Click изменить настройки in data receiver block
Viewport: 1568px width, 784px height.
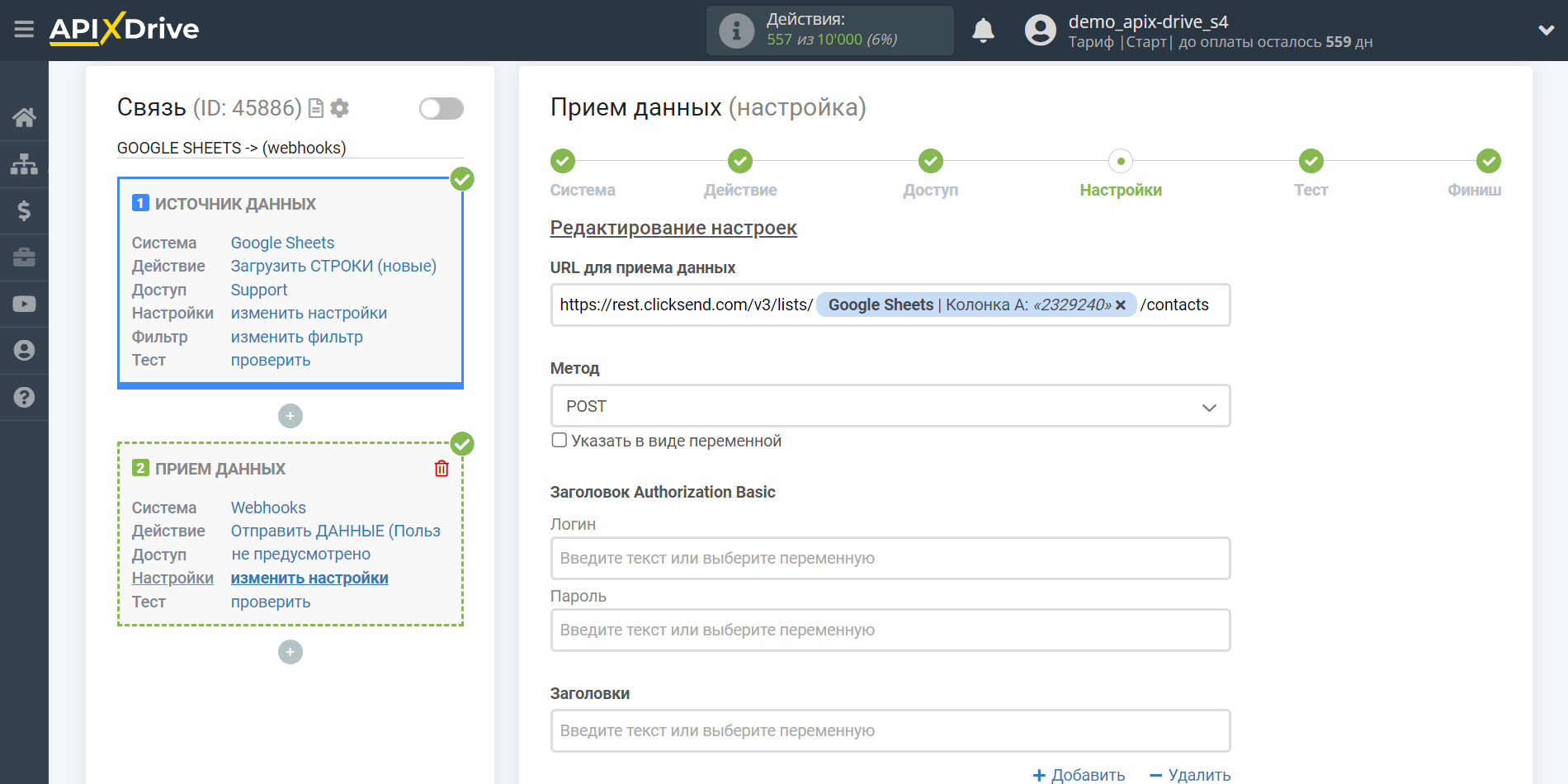[x=309, y=578]
